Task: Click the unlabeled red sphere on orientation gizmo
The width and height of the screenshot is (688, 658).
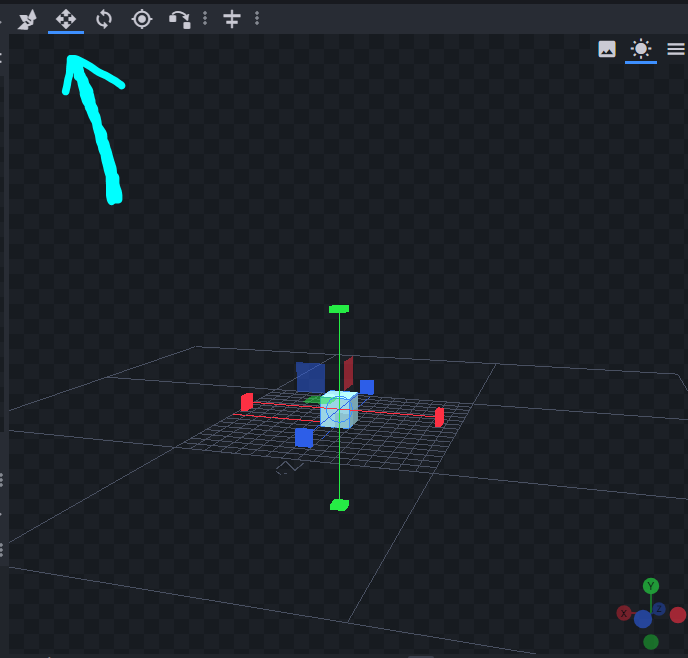Action: click(x=677, y=615)
